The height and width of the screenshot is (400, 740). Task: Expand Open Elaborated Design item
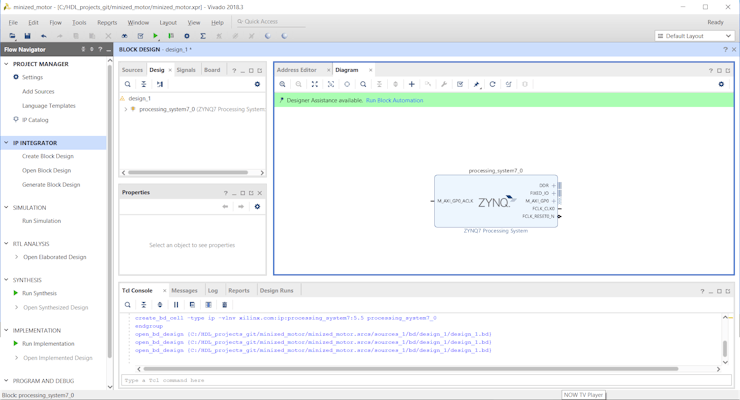[17, 257]
